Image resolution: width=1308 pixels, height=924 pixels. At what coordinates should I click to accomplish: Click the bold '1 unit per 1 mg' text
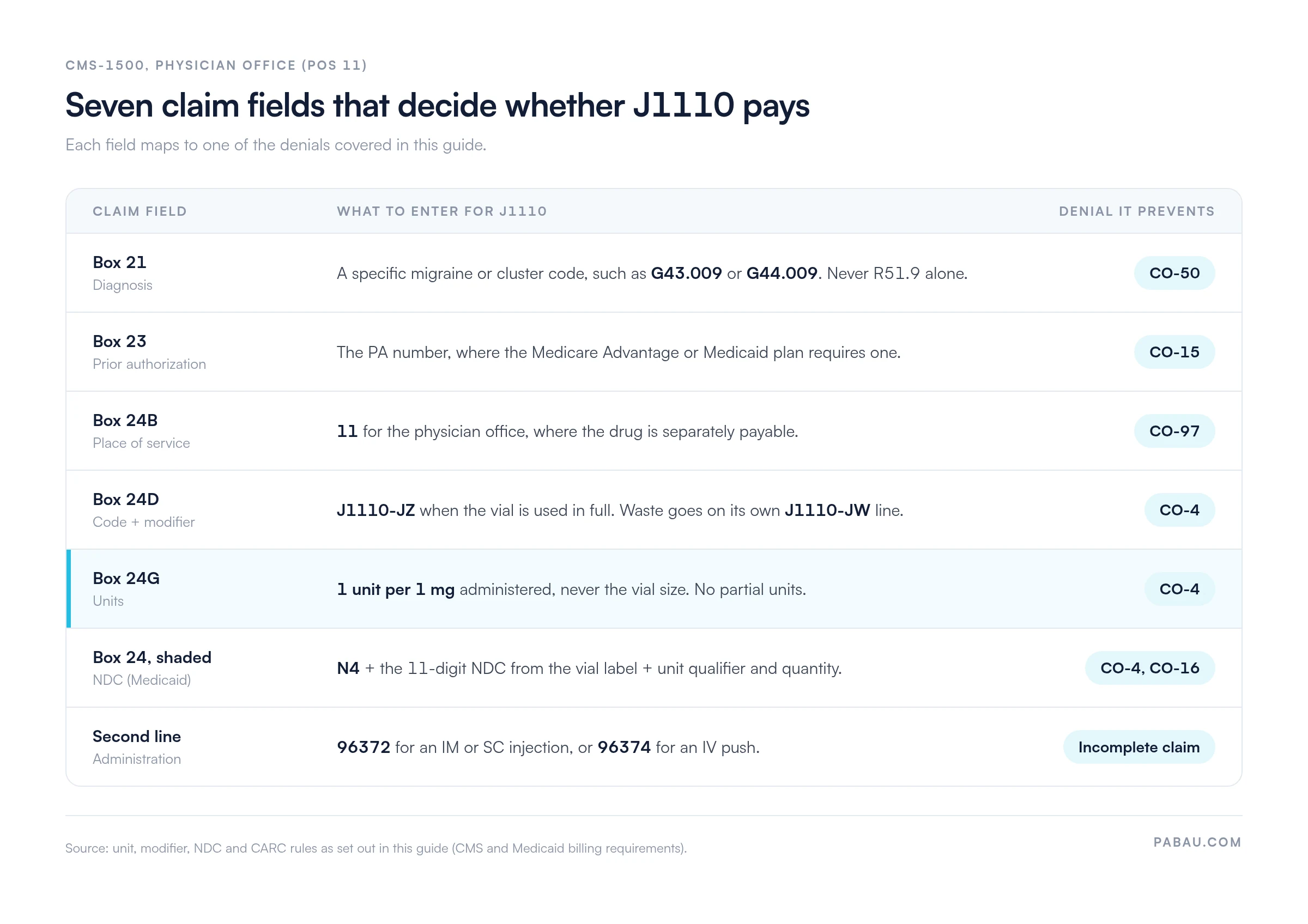point(395,590)
